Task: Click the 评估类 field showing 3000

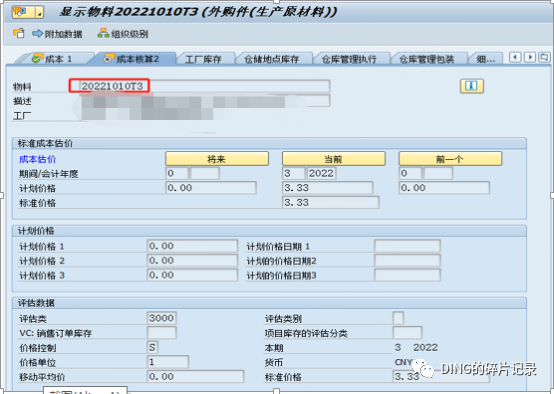Action: coord(161,318)
